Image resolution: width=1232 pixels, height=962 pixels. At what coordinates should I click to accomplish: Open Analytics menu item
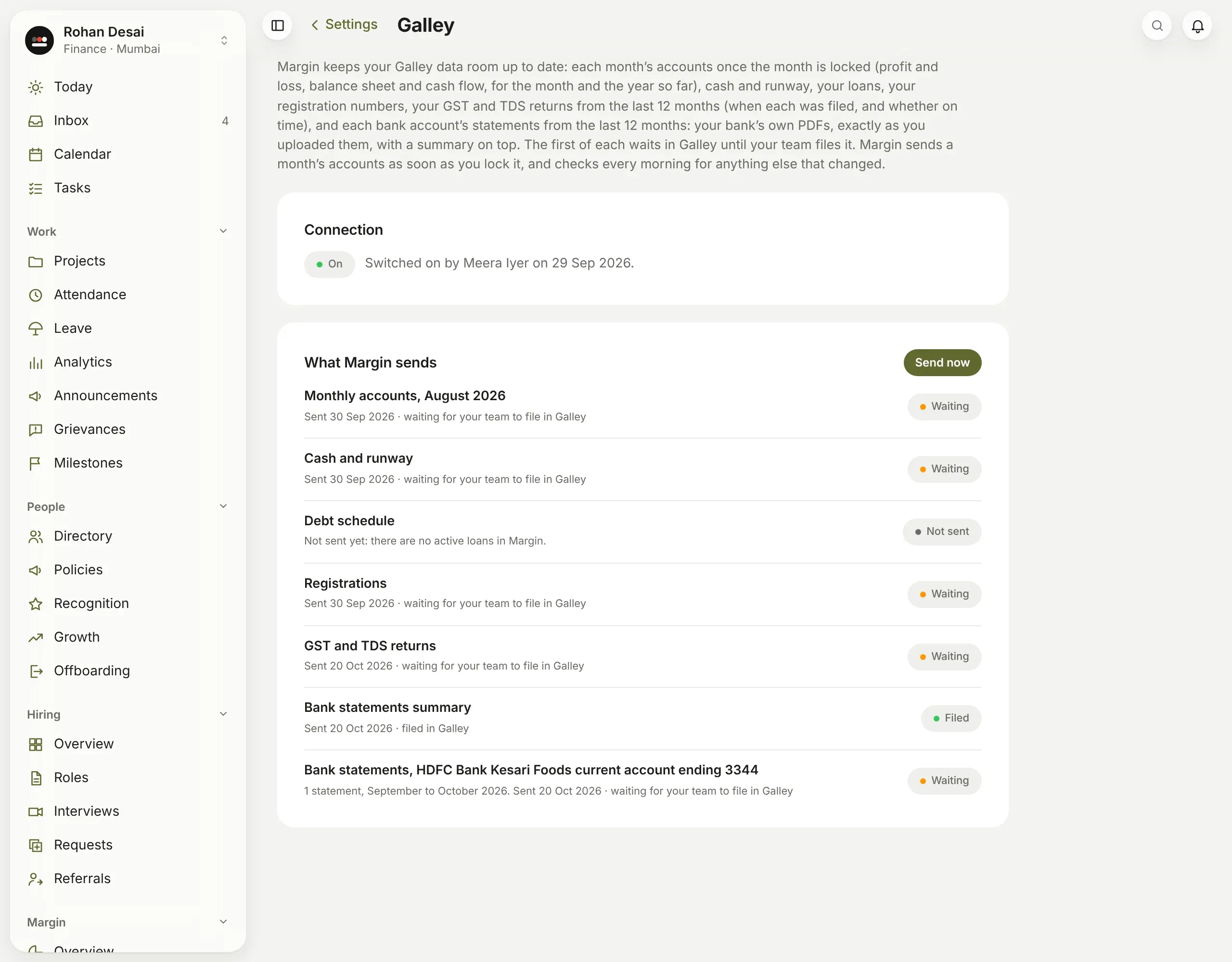[x=128, y=362]
